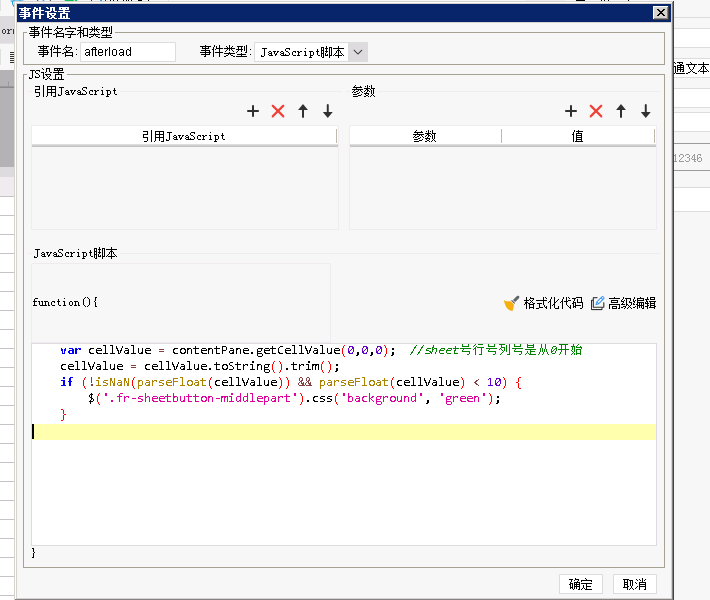Close the 事件设置 dialog window
Image resolution: width=710 pixels, height=600 pixels.
(660, 12)
